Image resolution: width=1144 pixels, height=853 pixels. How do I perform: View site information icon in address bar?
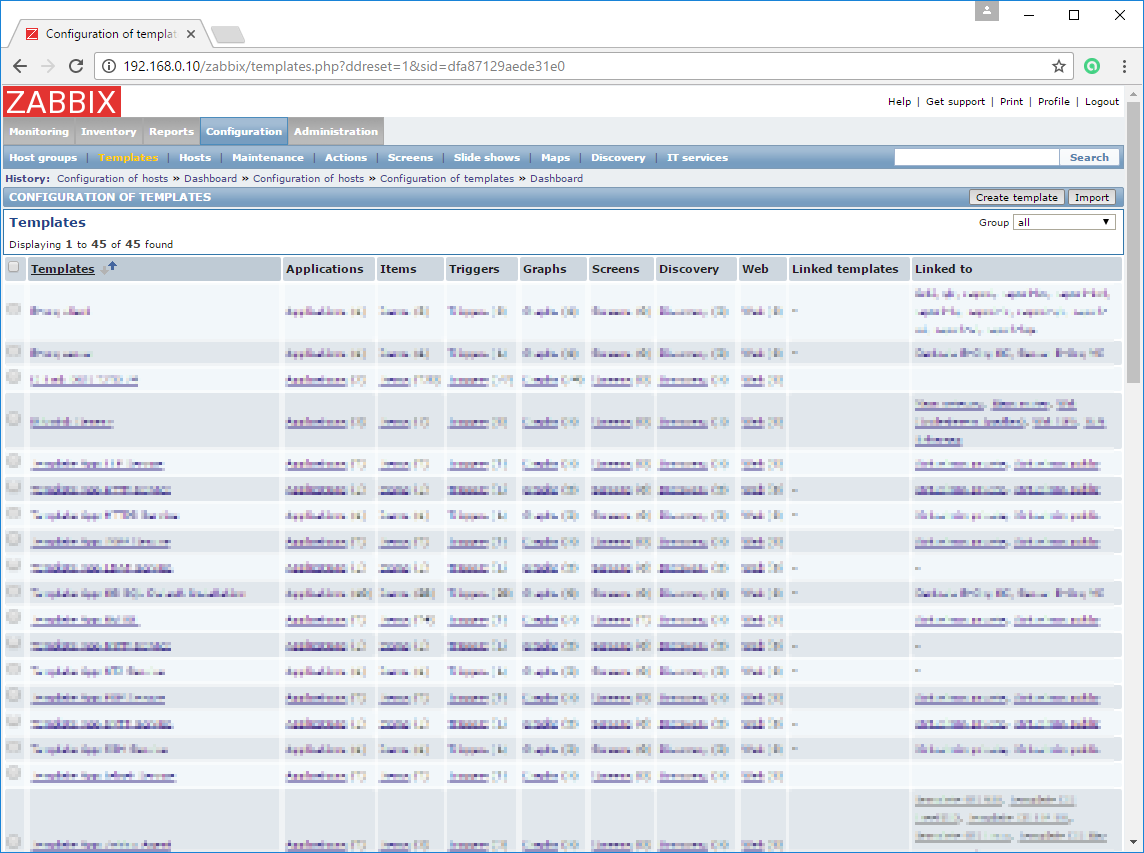[109, 66]
